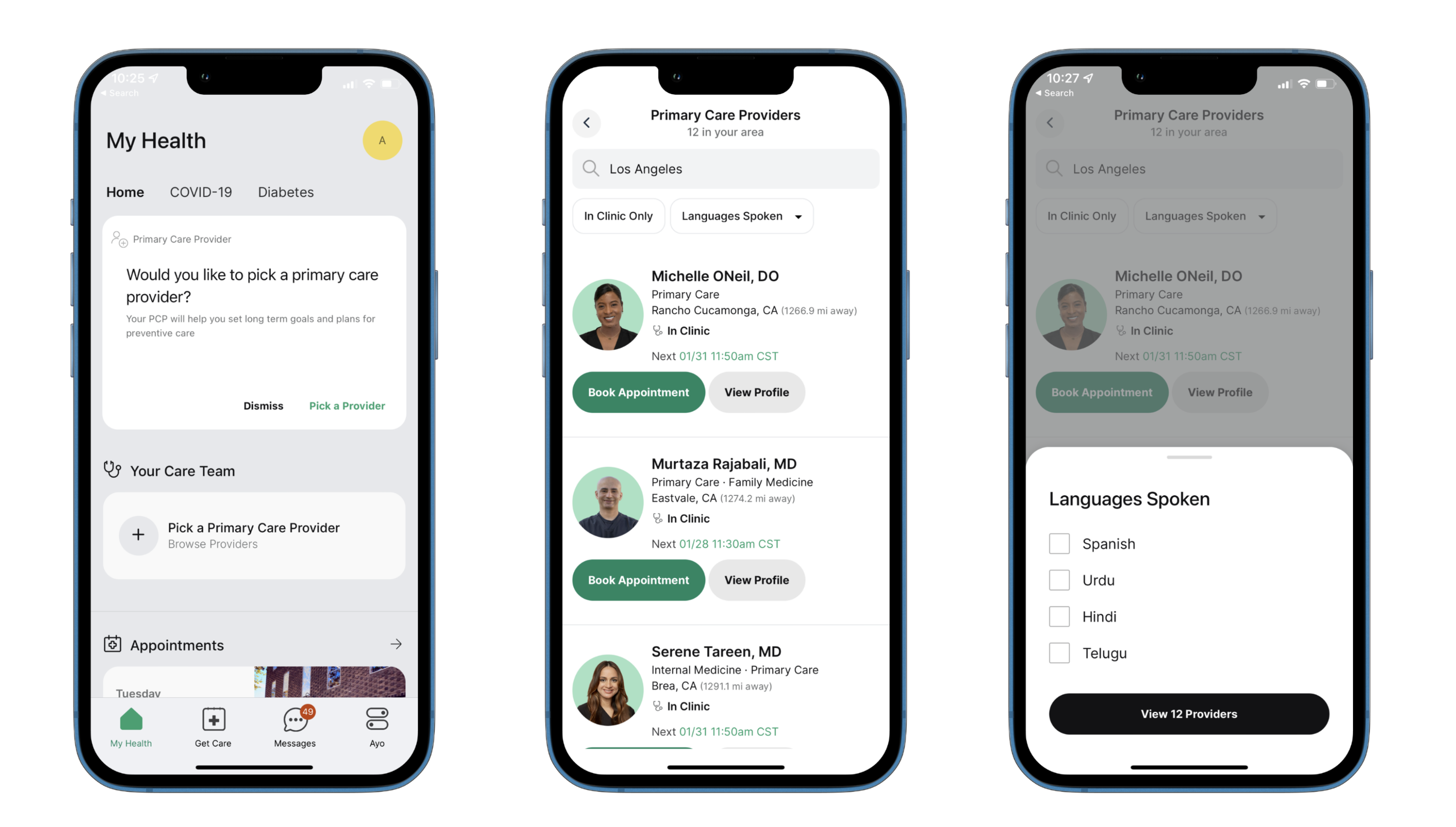Screen dimensions: 1456x827
Task: Click Book Appointment for Michelle ONeil
Action: tap(638, 392)
